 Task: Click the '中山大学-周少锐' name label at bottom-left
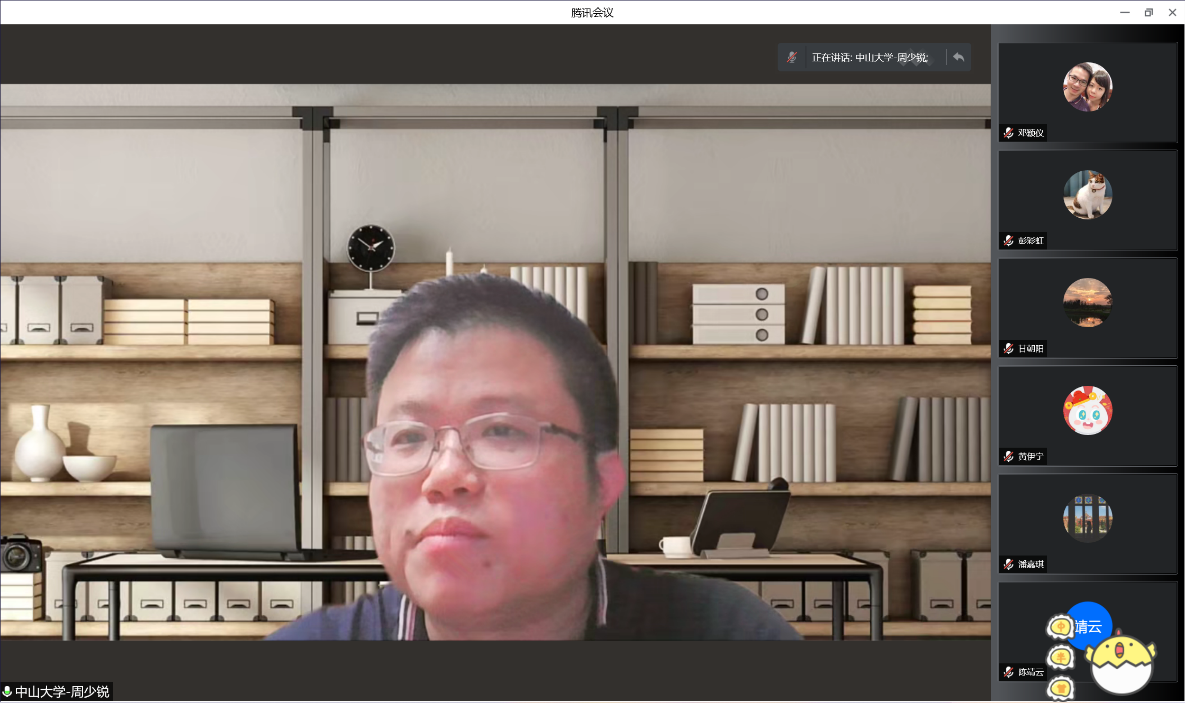(x=61, y=692)
